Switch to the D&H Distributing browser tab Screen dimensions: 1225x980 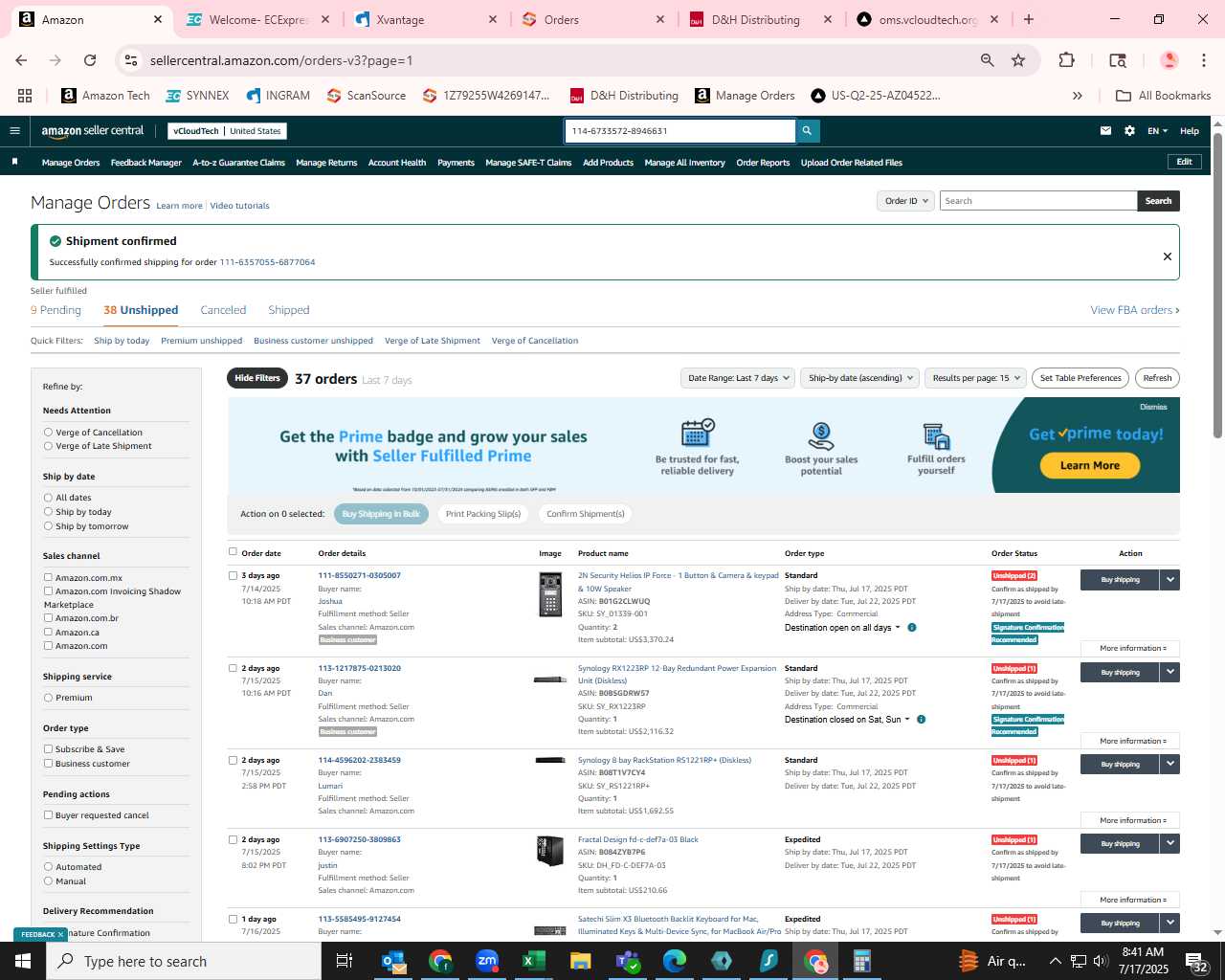(x=754, y=19)
